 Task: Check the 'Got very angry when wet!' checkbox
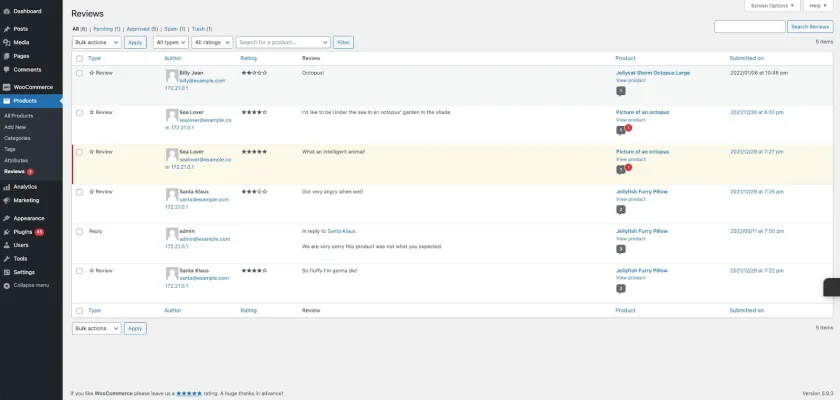pyautogui.click(x=79, y=192)
